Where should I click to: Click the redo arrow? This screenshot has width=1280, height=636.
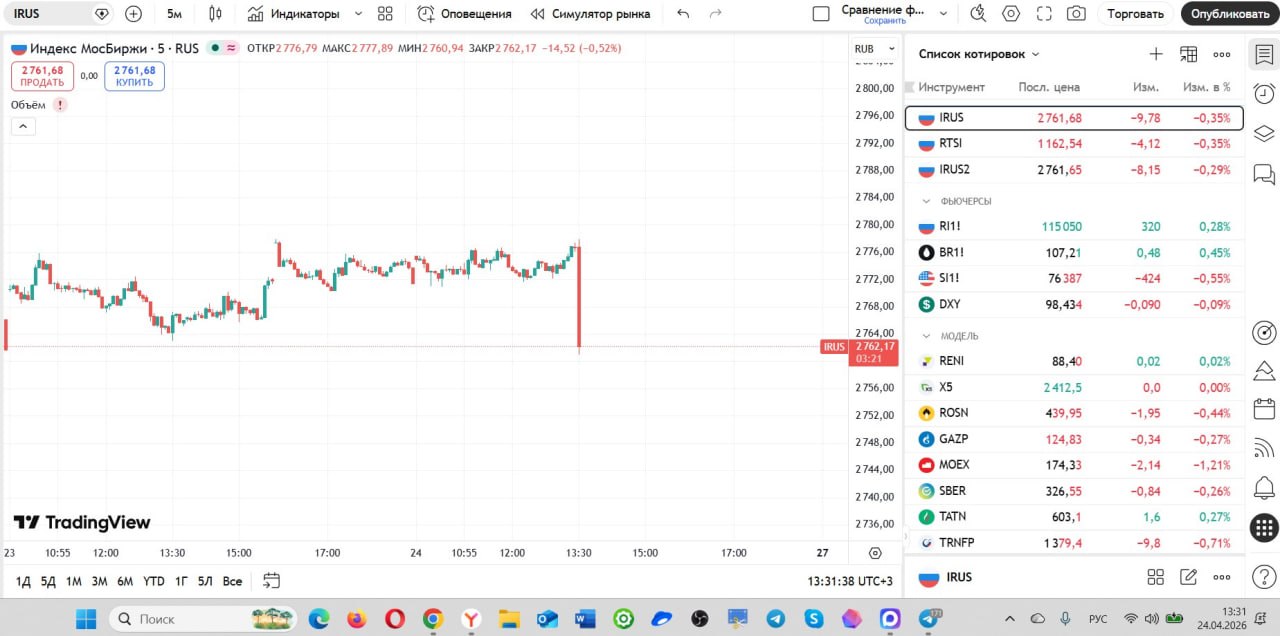pyautogui.click(x=715, y=14)
